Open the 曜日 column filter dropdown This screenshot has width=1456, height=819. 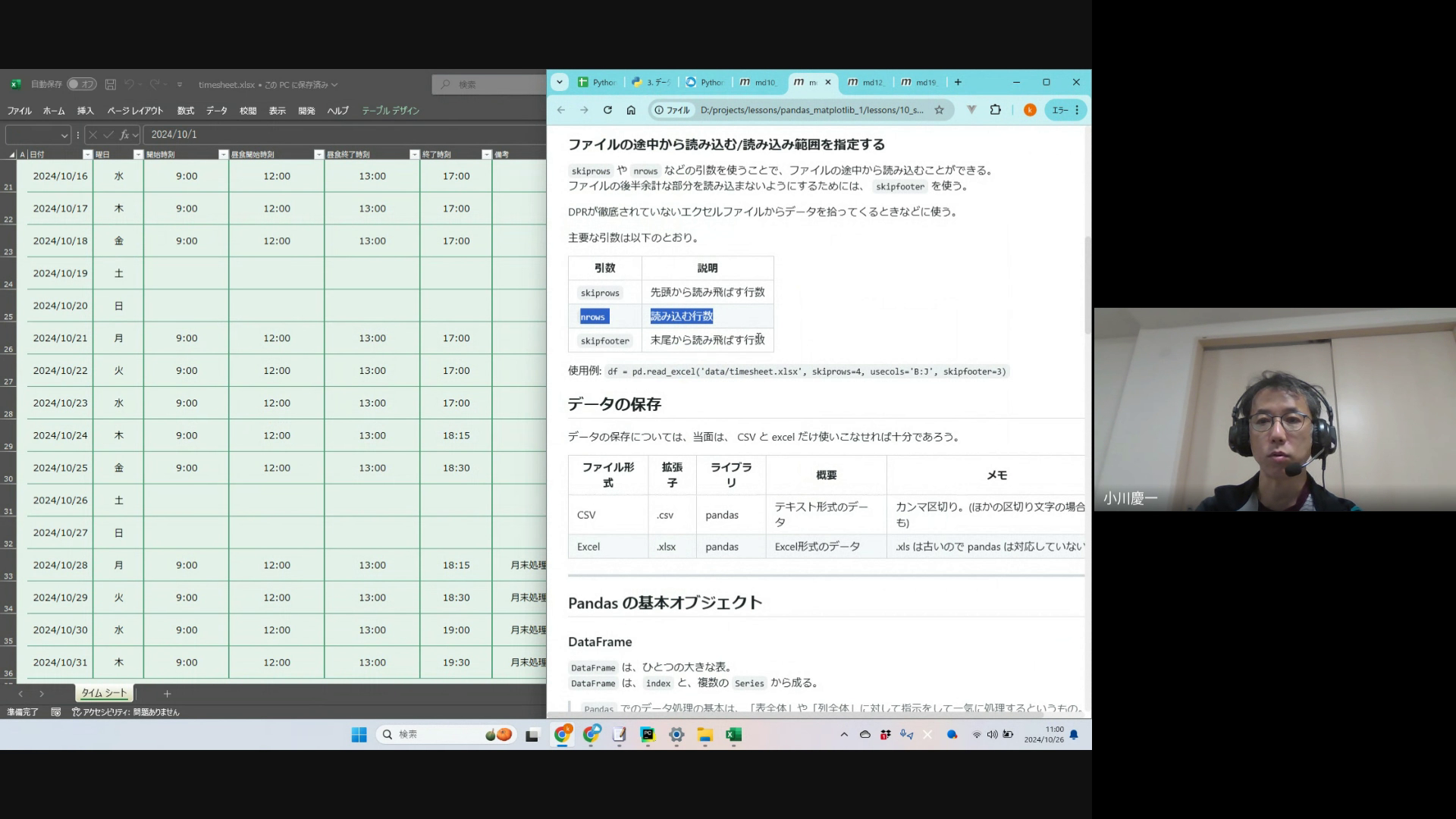[x=138, y=155]
